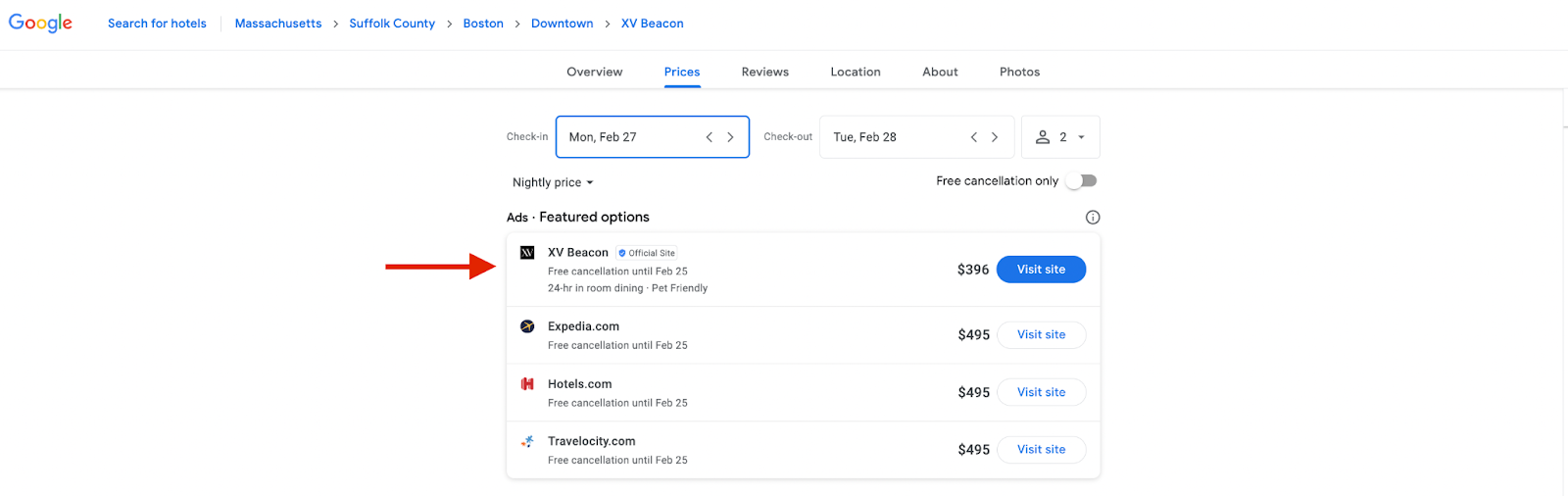Enable the Free cancellation only toggle
The image size is (1568, 496).
click(1082, 181)
